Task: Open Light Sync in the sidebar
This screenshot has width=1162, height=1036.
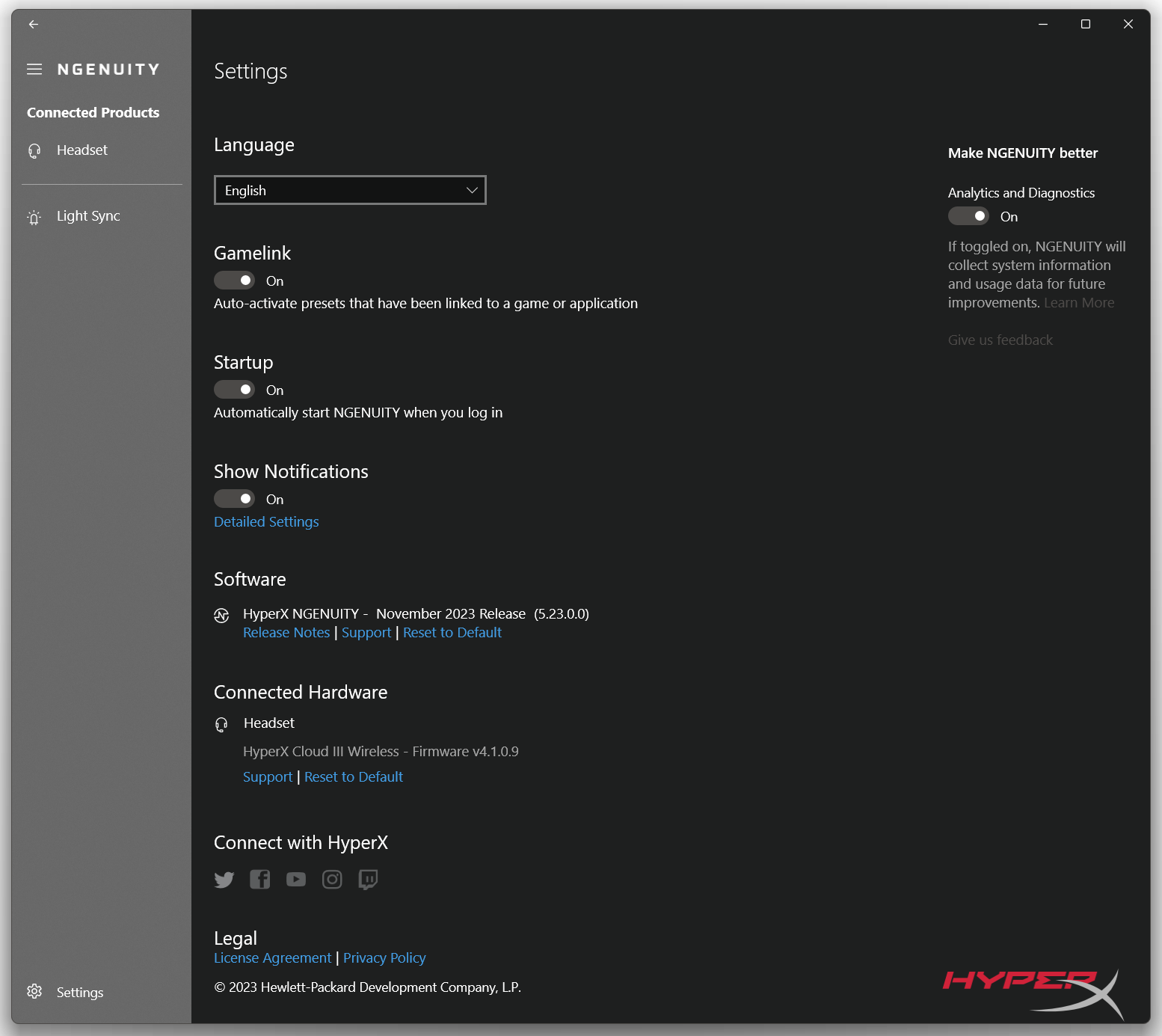Action: (102, 216)
